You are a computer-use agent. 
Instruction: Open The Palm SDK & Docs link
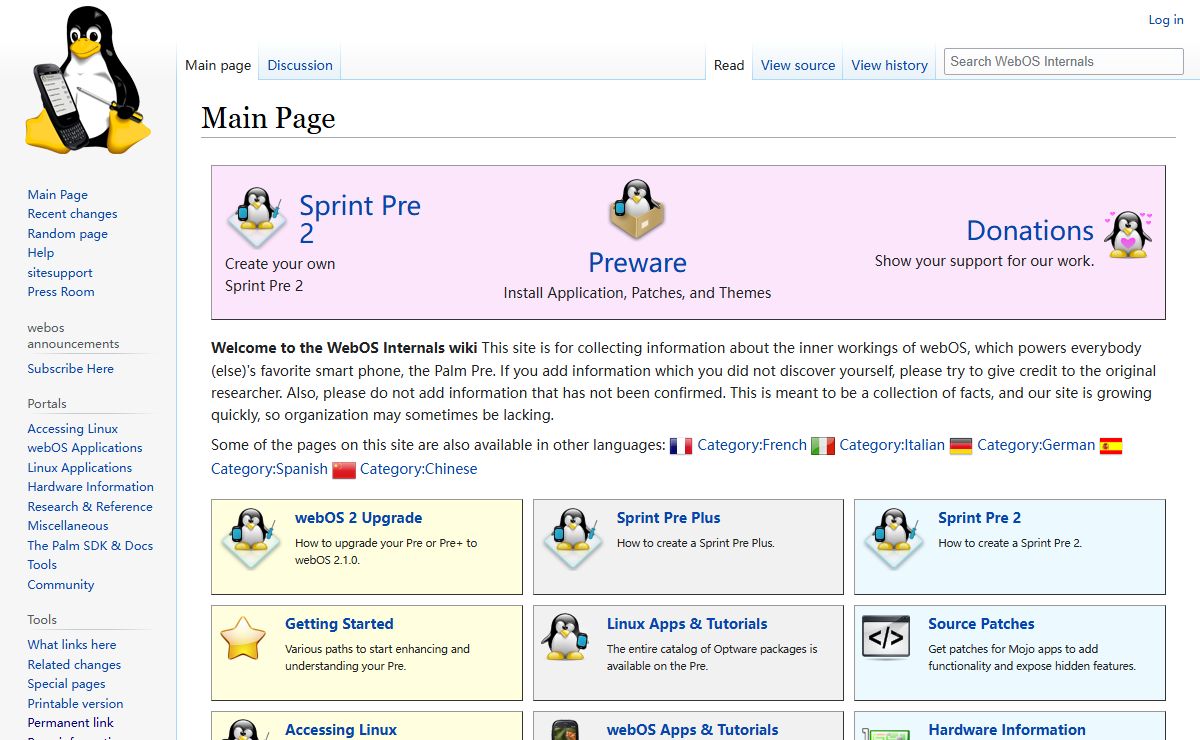(x=90, y=546)
